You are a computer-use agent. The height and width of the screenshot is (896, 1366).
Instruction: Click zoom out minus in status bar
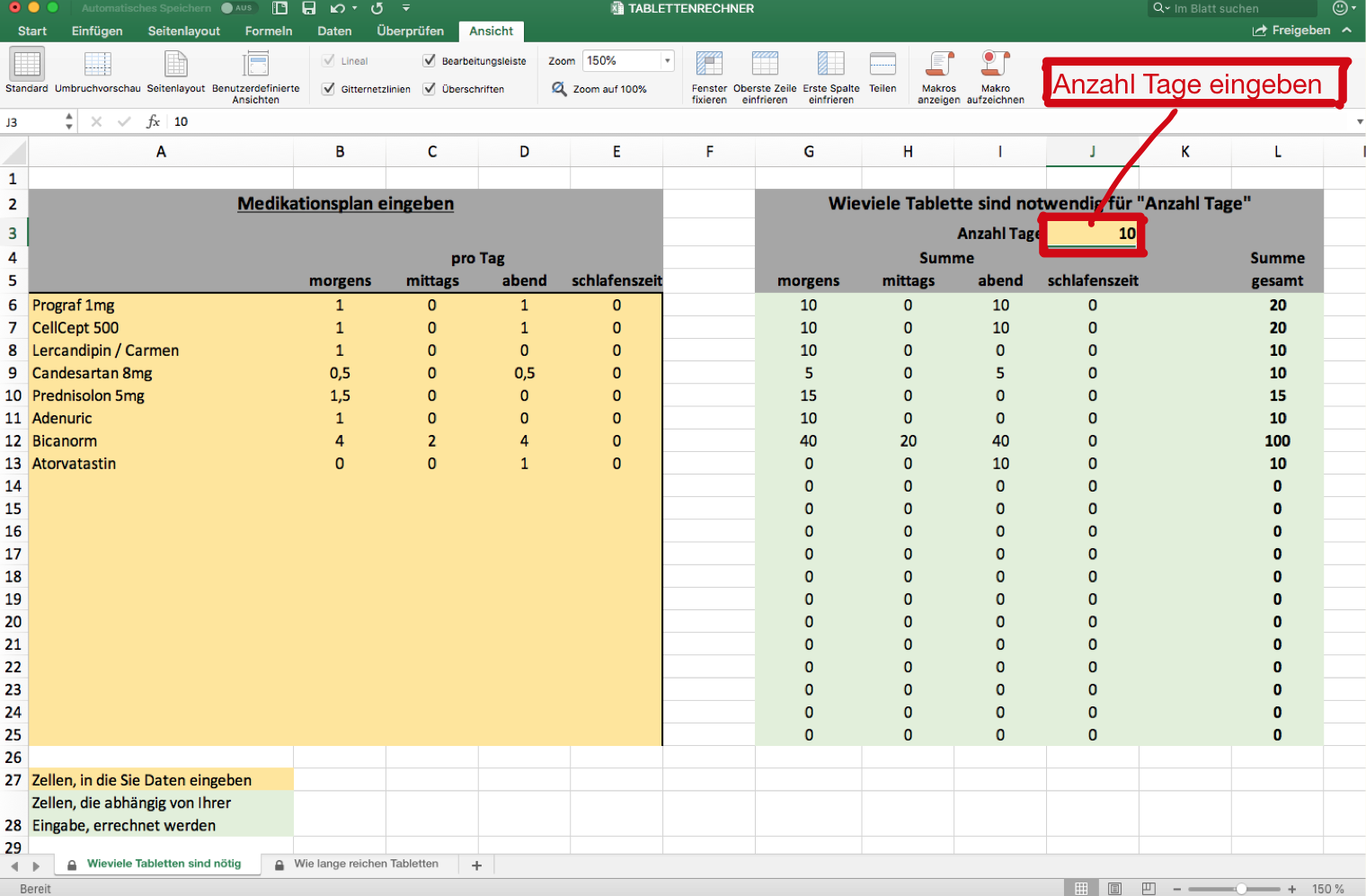(x=1176, y=889)
